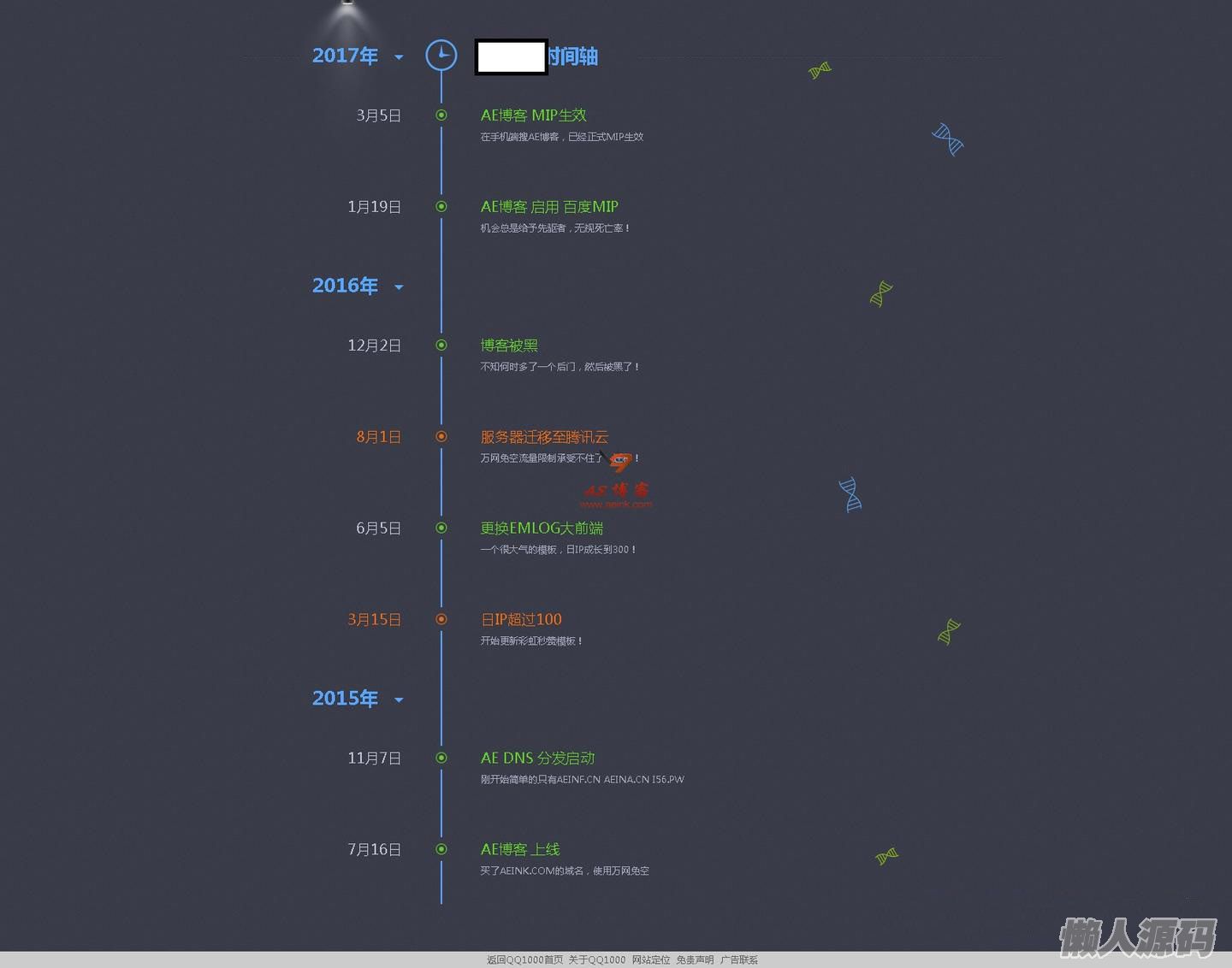Click the description starting '万网免空流量限制'
1232x968 pixels.
[x=560, y=458]
